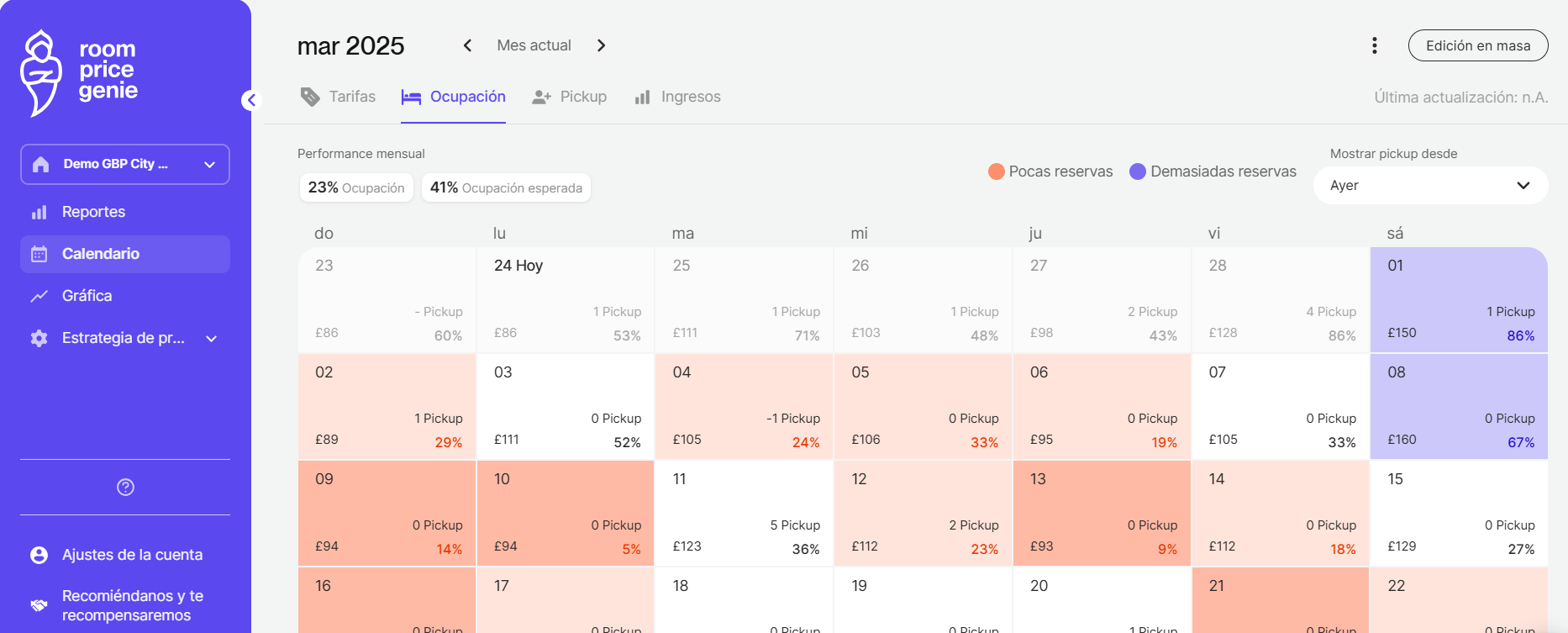1568x633 pixels.
Task: Click the house icon in the property selector
Action: pyautogui.click(x=40, y=164)
